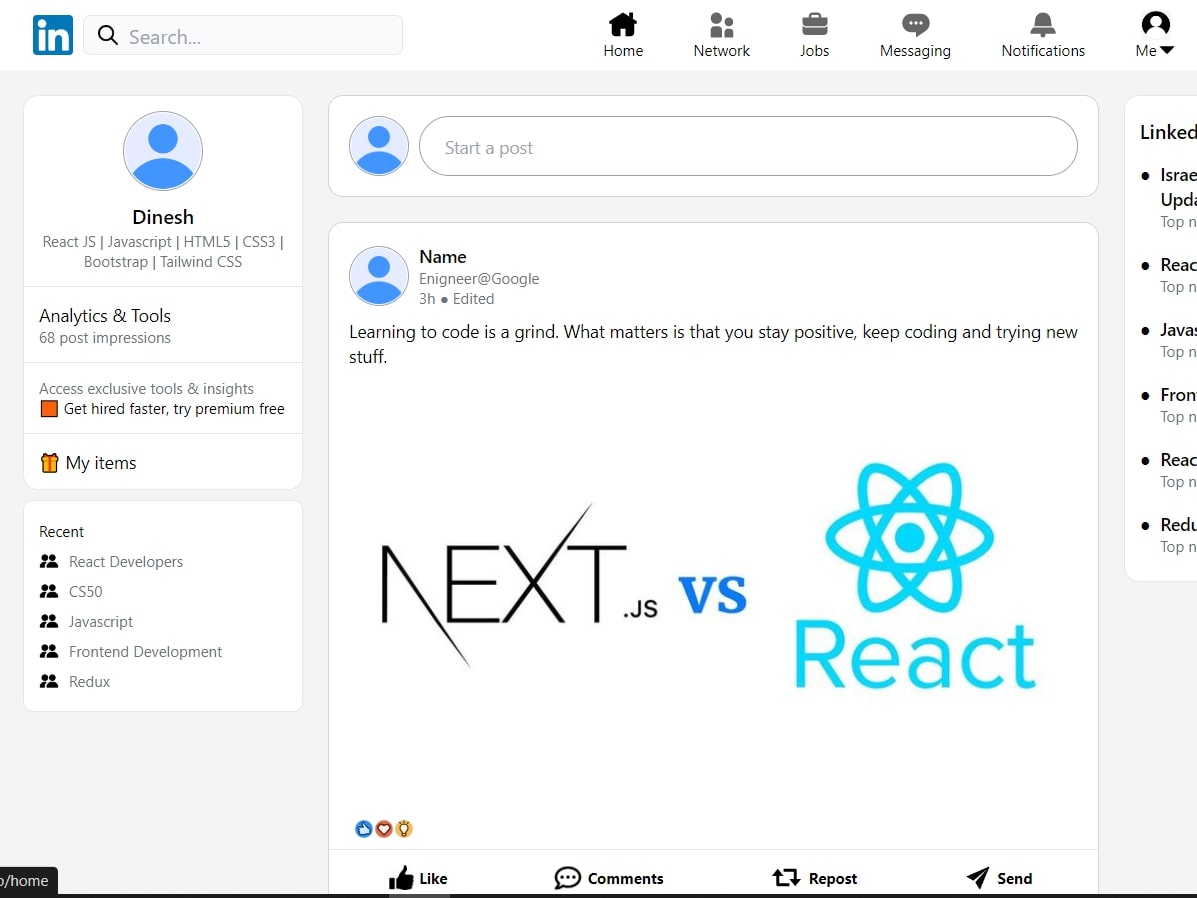Repost the Next.js vs React post
This screenshot has width=1197, height=898.
coord(815,878)
